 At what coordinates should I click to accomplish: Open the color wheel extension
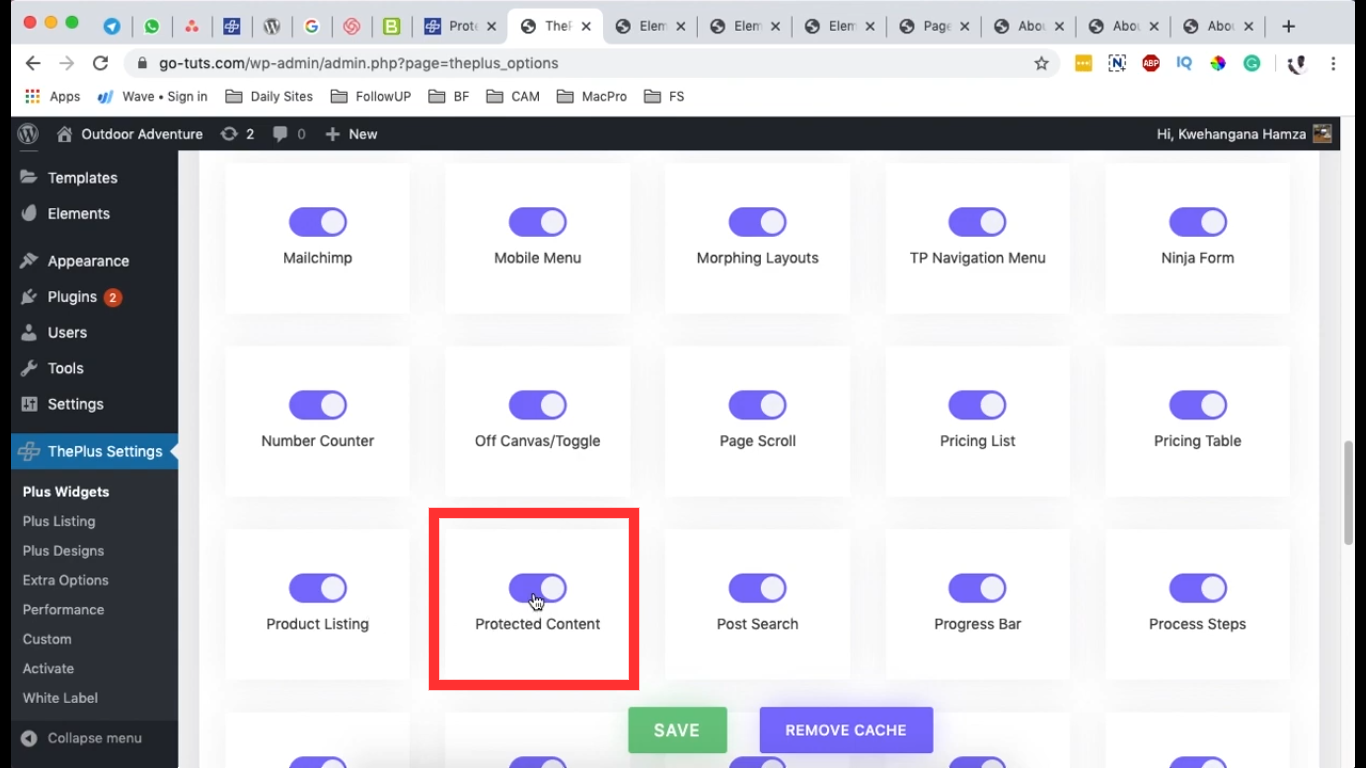pos(1218,63)
